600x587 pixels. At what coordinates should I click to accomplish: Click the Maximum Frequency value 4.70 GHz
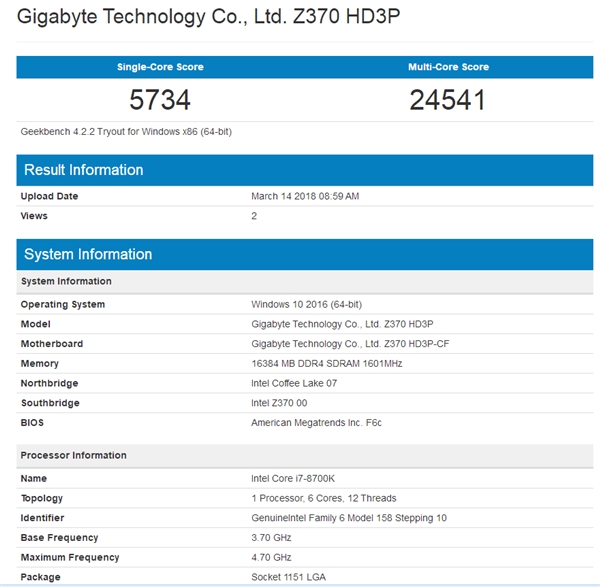pos(271,557)
